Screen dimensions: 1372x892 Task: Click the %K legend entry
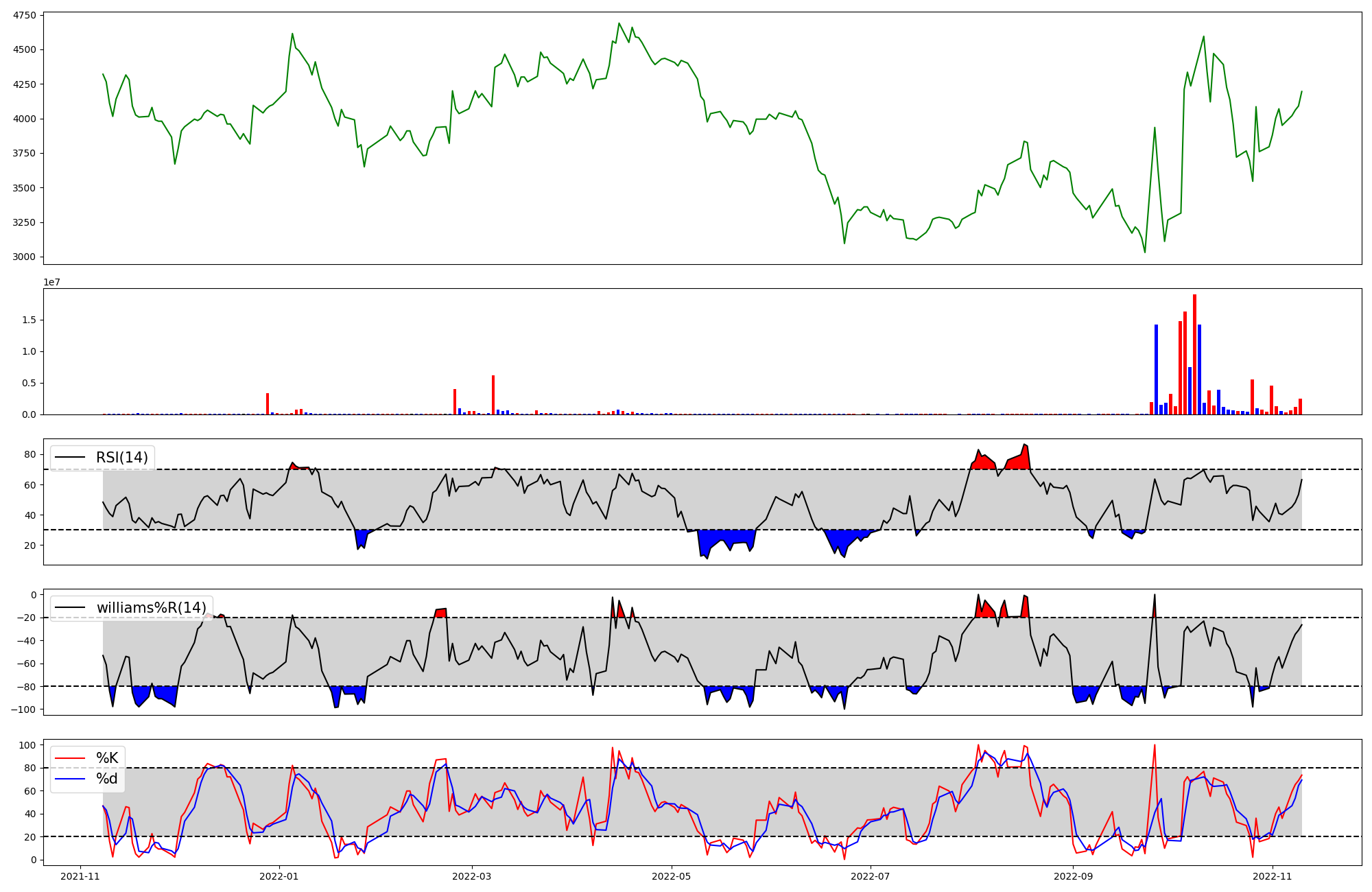point(107,758)
